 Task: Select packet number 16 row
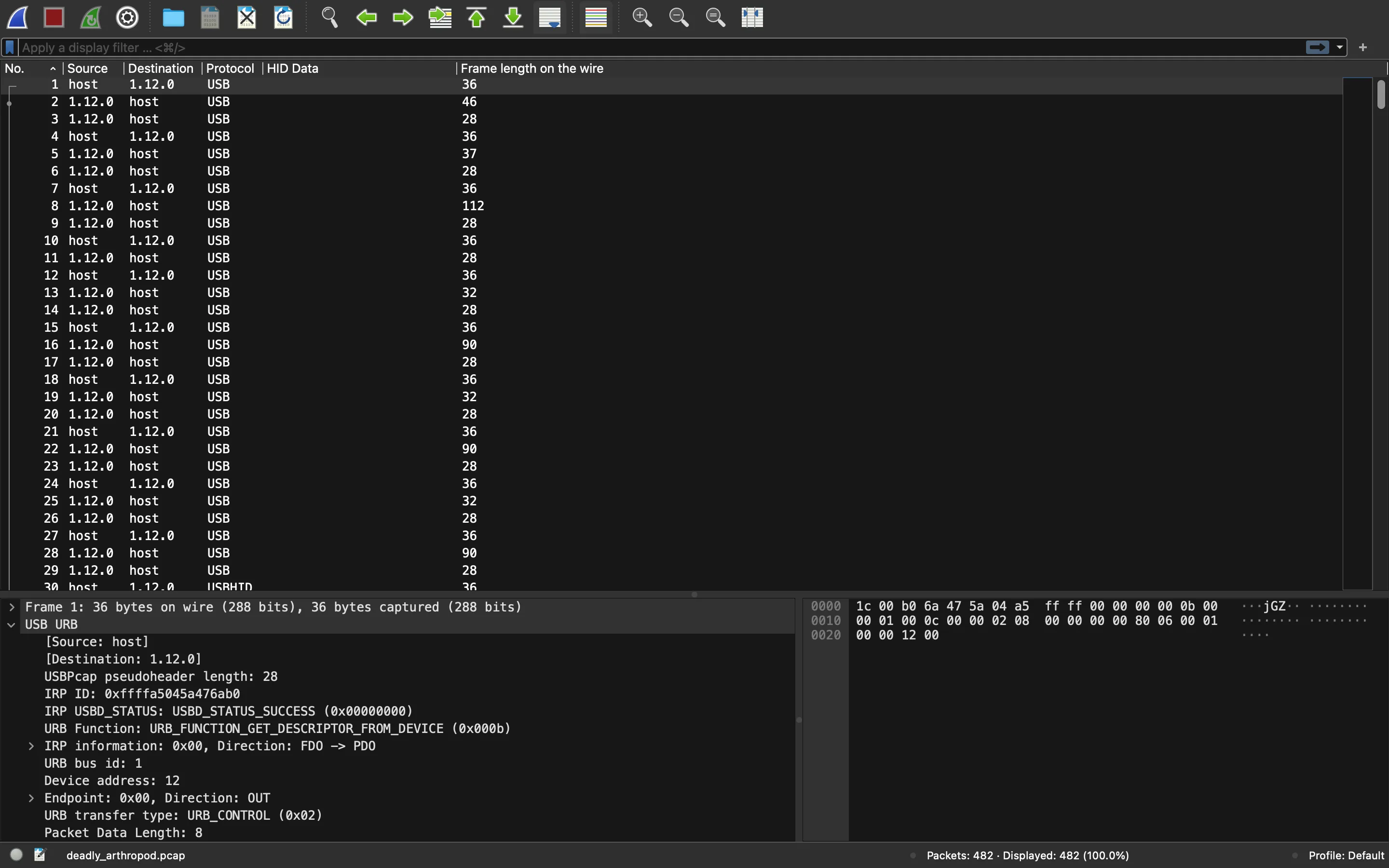coord(671,344)
